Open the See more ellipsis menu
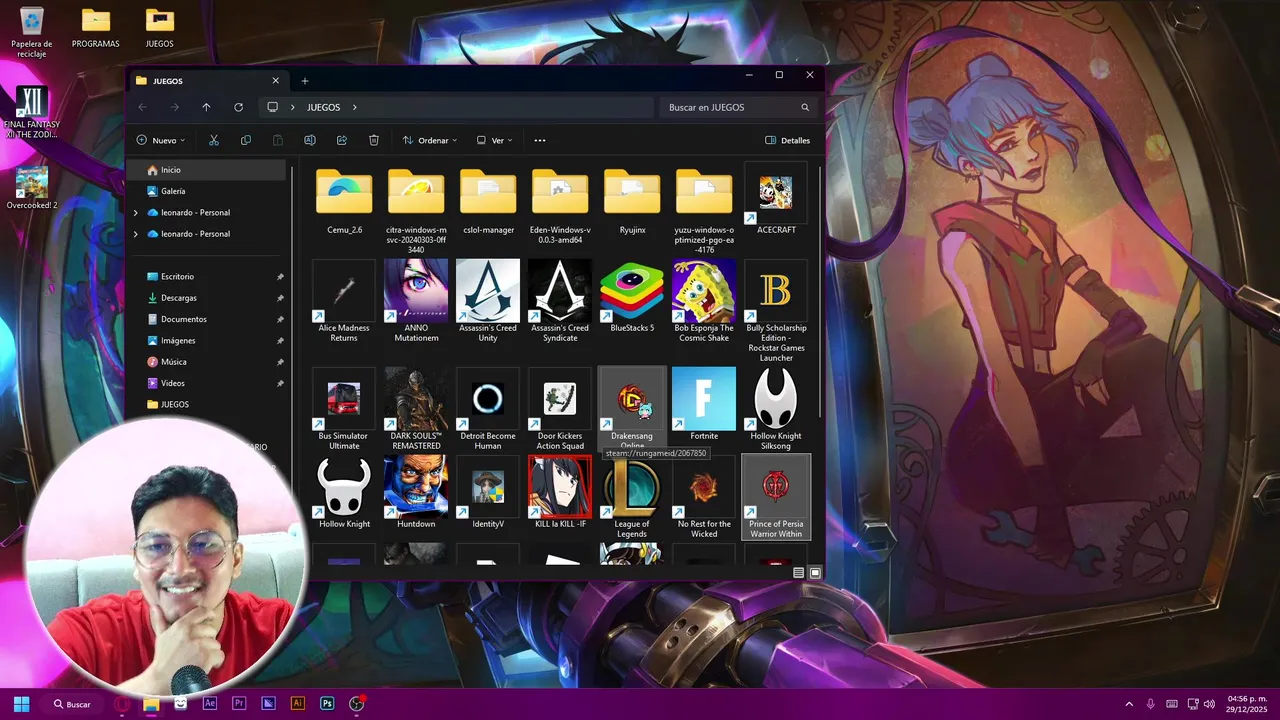 540,140
